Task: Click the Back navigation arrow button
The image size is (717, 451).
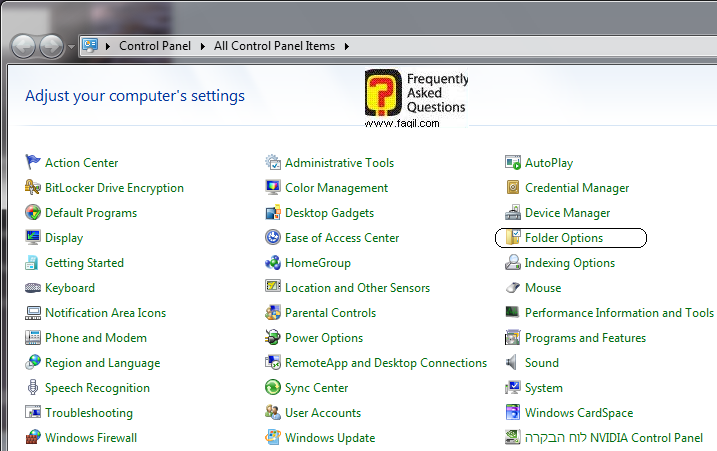Action: tap(24, 46)
